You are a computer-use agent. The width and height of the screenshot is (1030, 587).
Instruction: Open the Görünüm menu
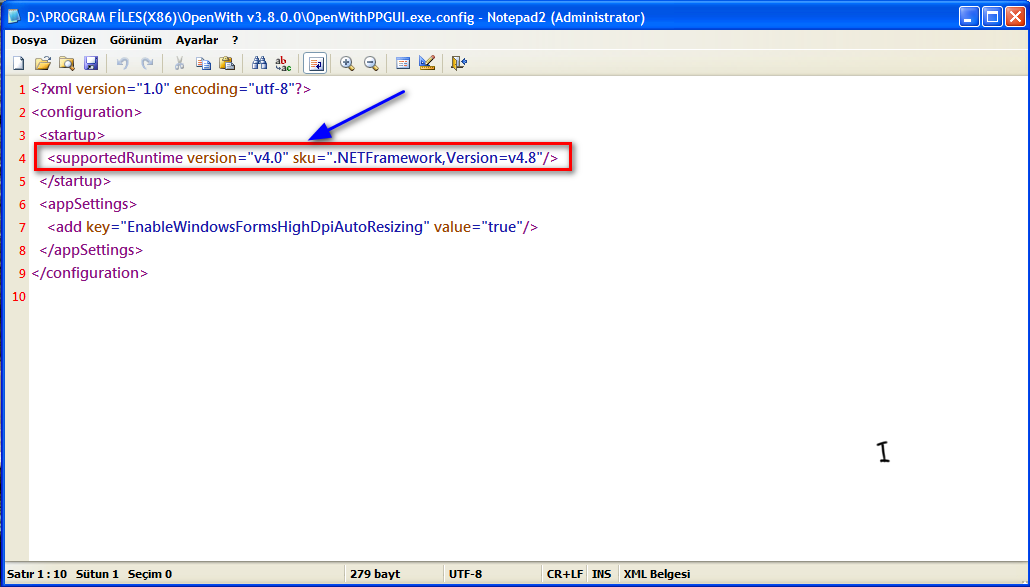(135, 40)
